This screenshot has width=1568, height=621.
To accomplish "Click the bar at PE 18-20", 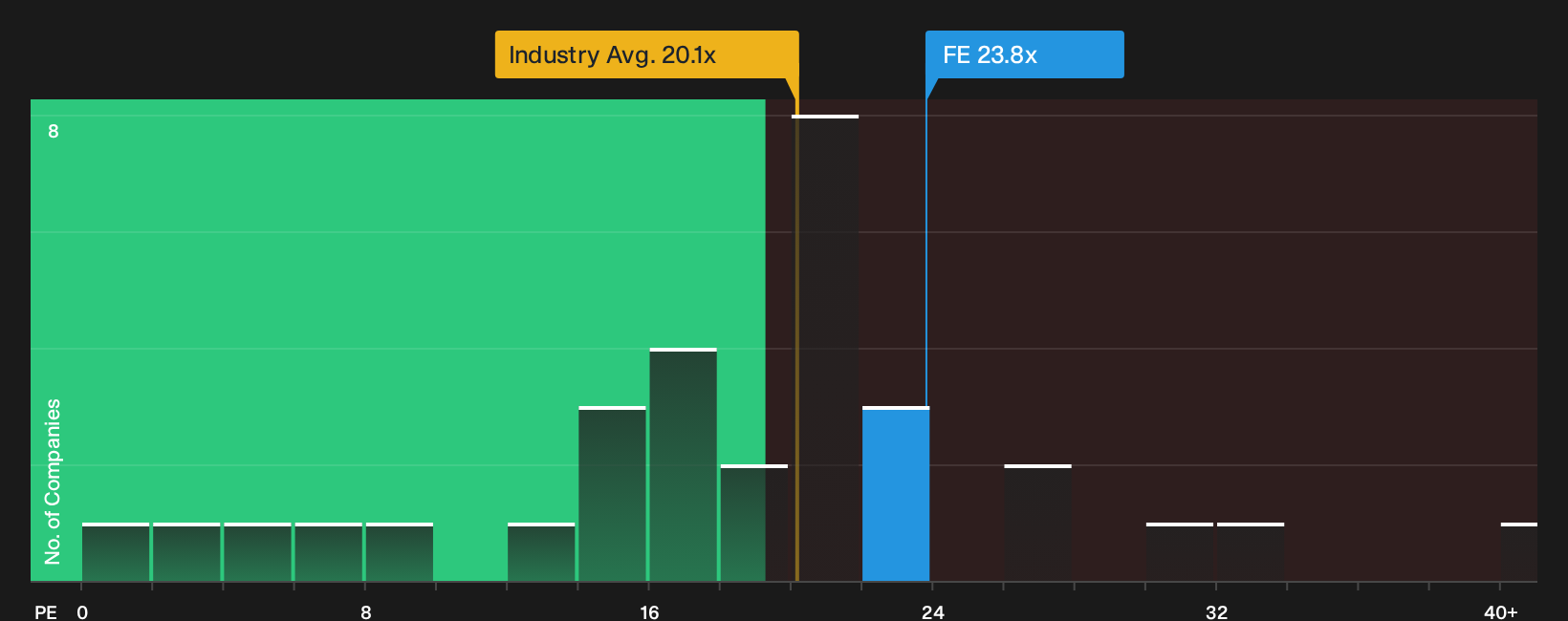I will pos(754,523).
